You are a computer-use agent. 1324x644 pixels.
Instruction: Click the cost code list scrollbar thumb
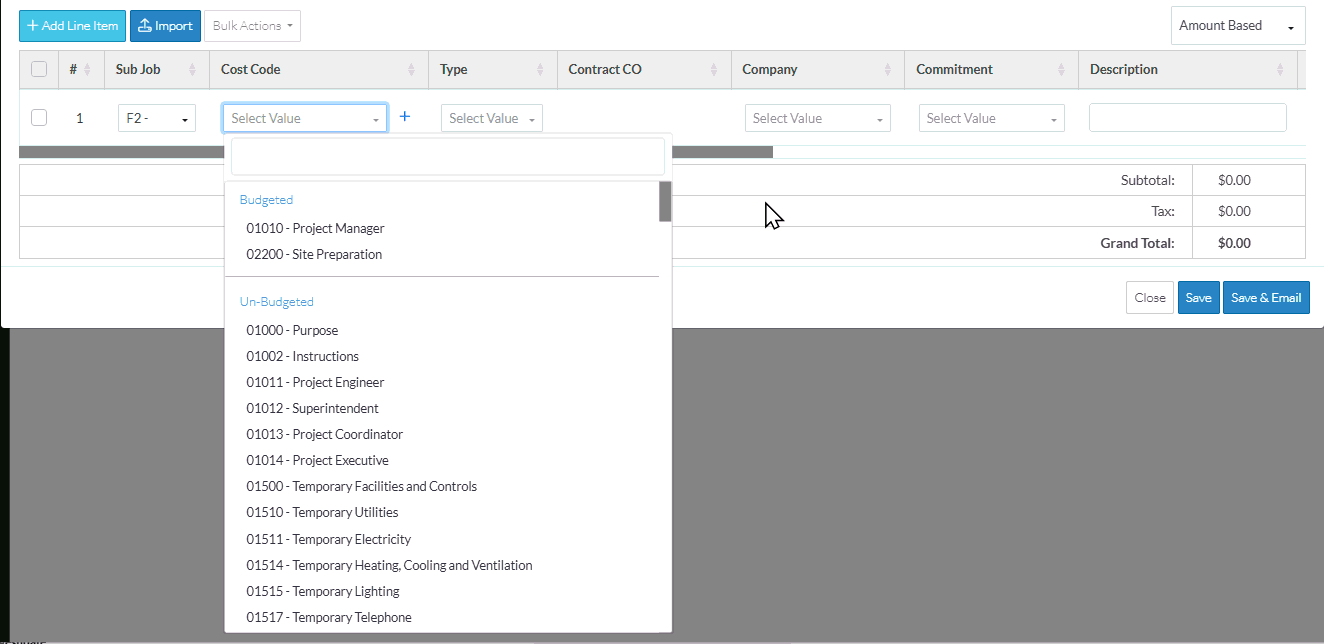(x=665, y=201)
